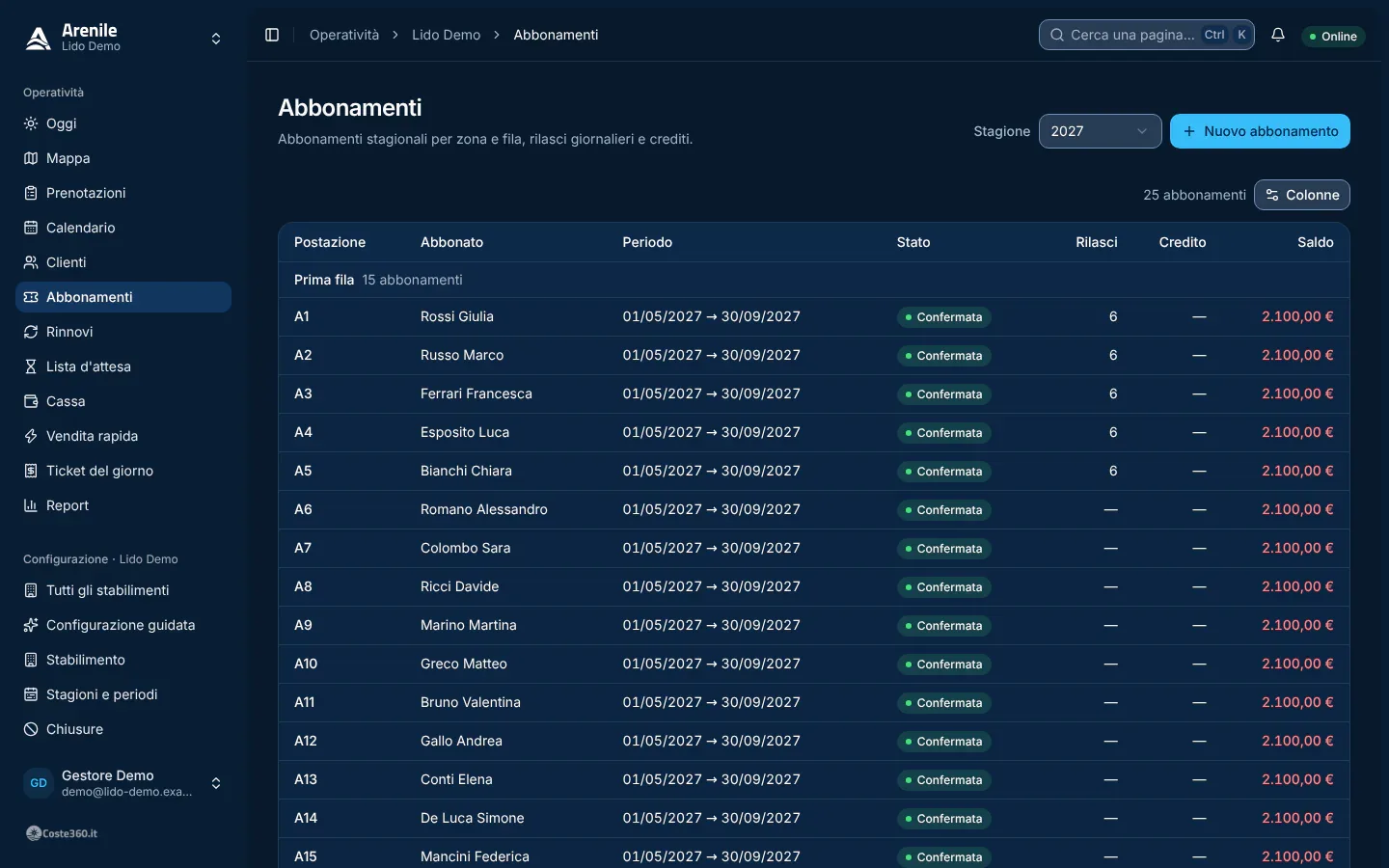The height and width of the screenshot is (868, 1389).
Task: Click the Online status badge
Action: point(1333,36)
